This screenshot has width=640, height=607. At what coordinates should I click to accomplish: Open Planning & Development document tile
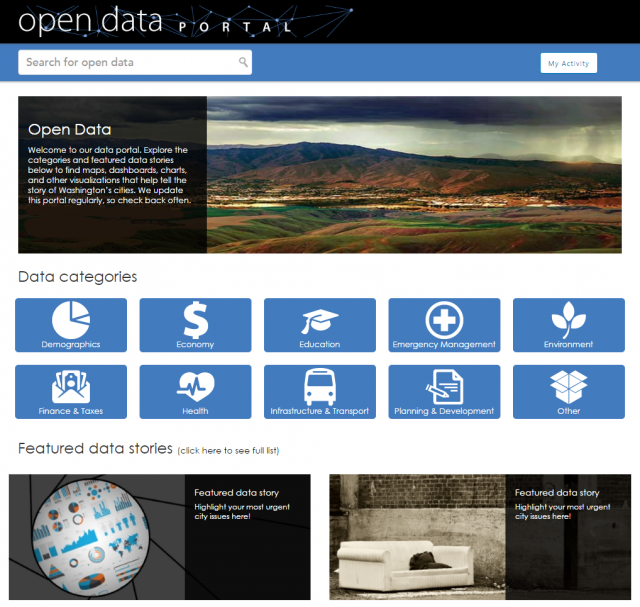[x=444, y=392]
